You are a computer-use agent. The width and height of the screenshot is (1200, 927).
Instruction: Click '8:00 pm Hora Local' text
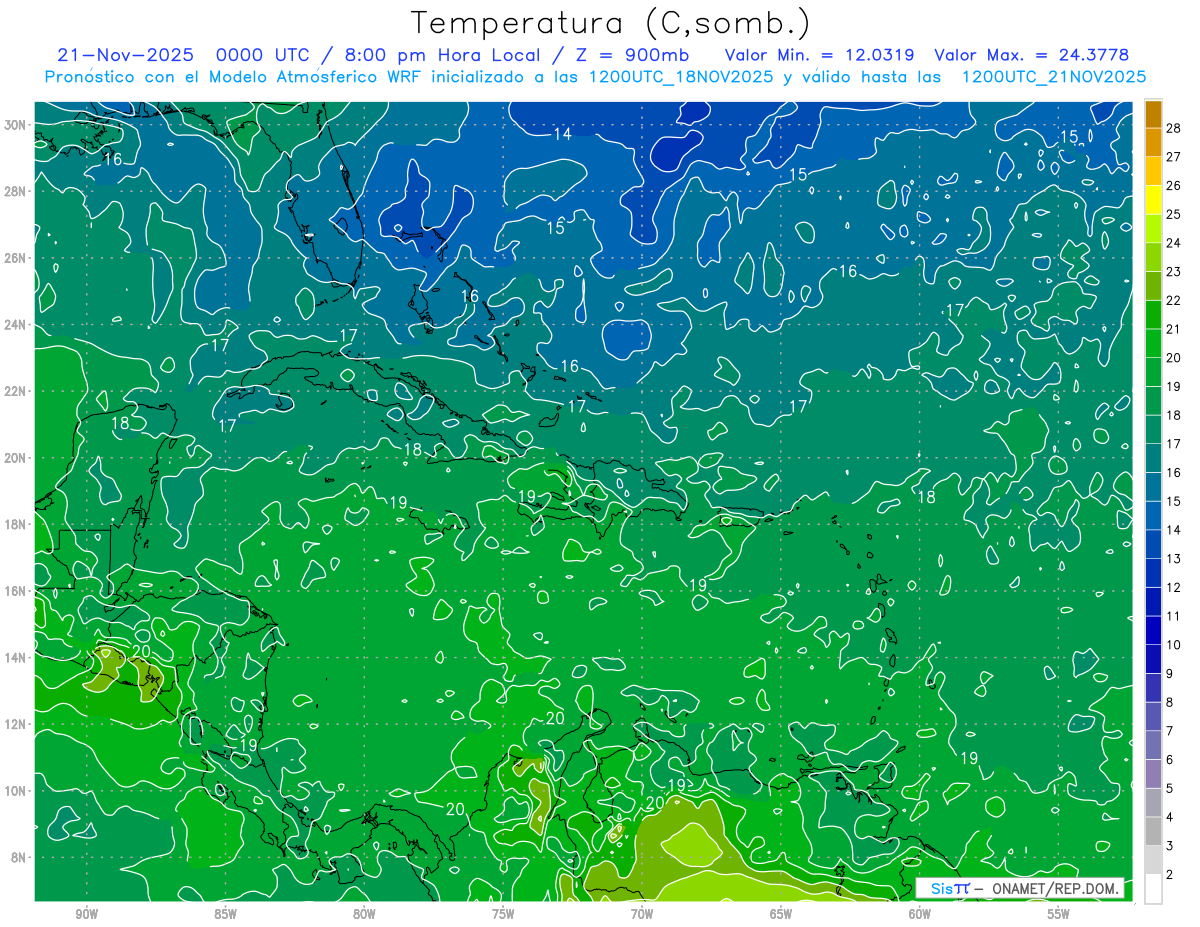(441, 55)
